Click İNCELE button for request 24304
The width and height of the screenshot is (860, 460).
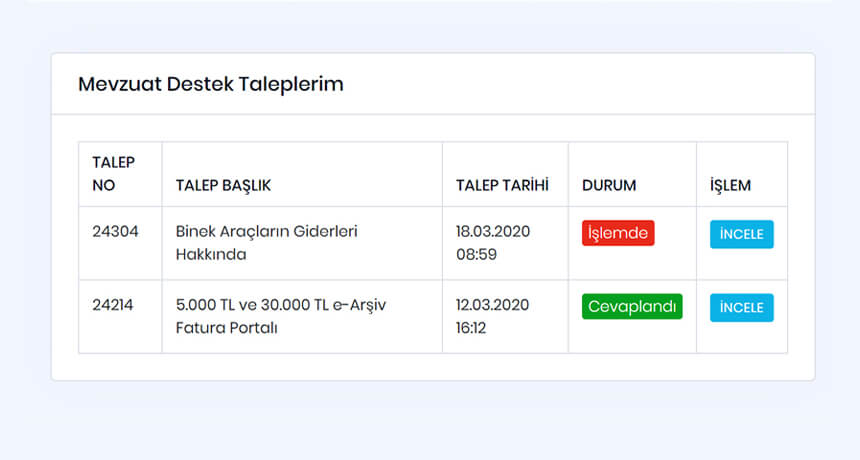tap(741, 234)
